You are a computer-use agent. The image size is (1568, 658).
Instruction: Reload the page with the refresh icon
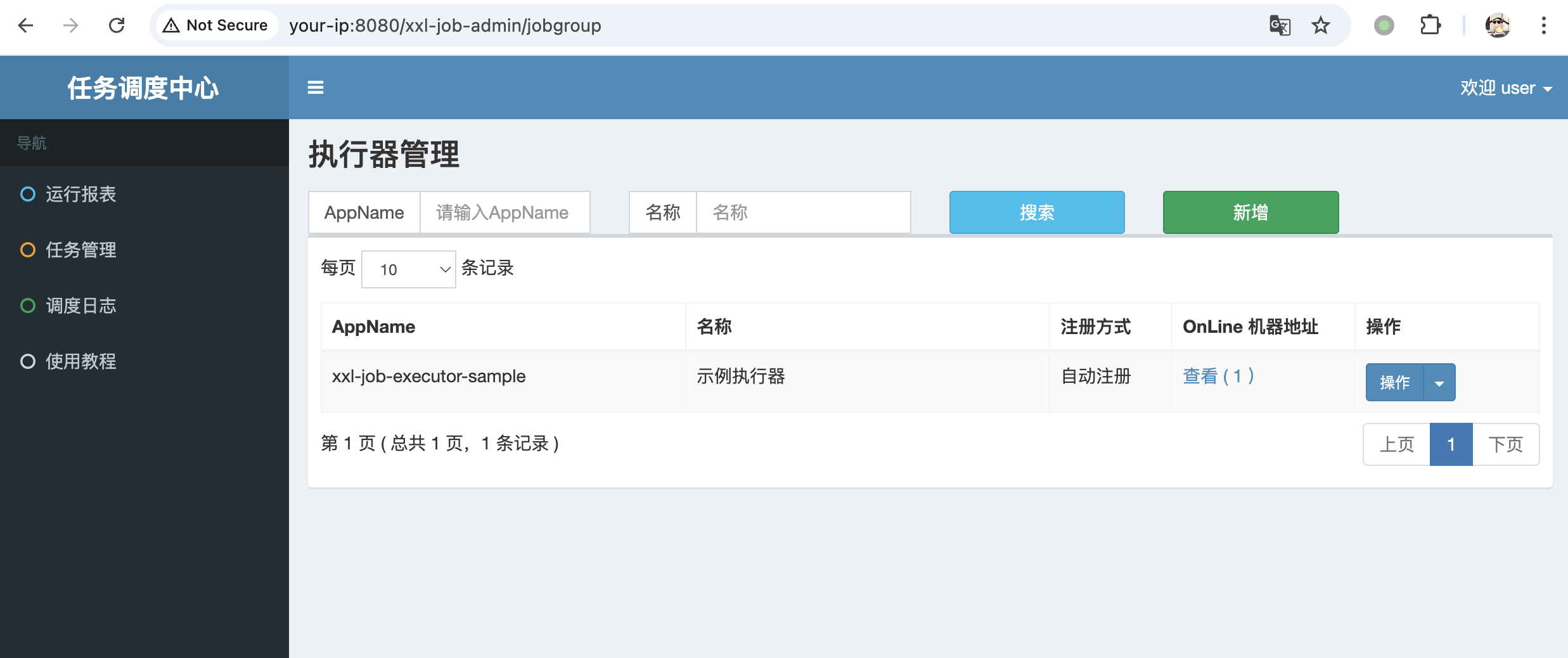tap(117, 25)
